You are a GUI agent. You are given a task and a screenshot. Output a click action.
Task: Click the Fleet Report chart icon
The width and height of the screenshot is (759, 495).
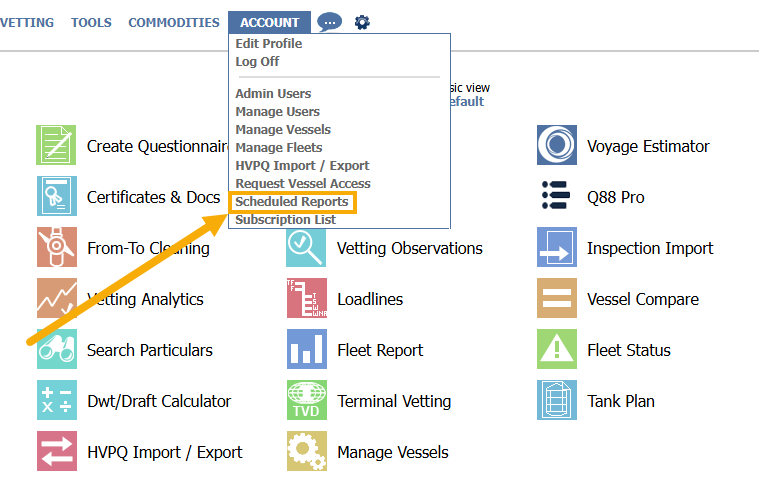click(x=307, y=350)
